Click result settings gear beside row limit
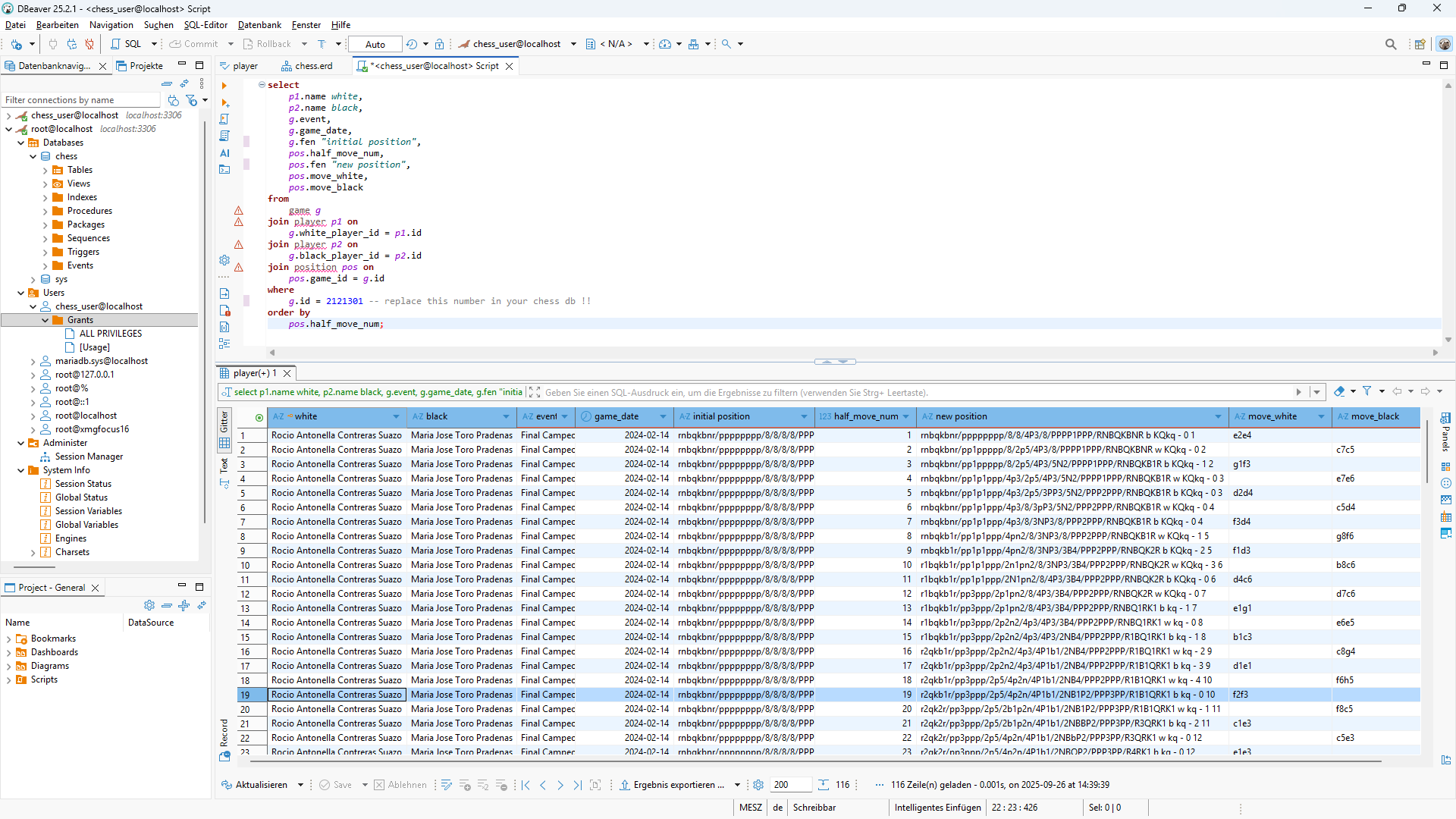The width and height of the screenshot is (1456, 819). click(x=758, y=785)
